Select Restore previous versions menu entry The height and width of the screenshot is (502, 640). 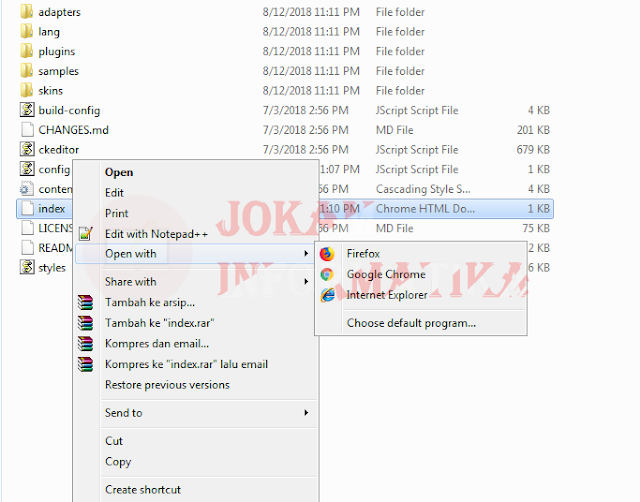tap(167, 385)
